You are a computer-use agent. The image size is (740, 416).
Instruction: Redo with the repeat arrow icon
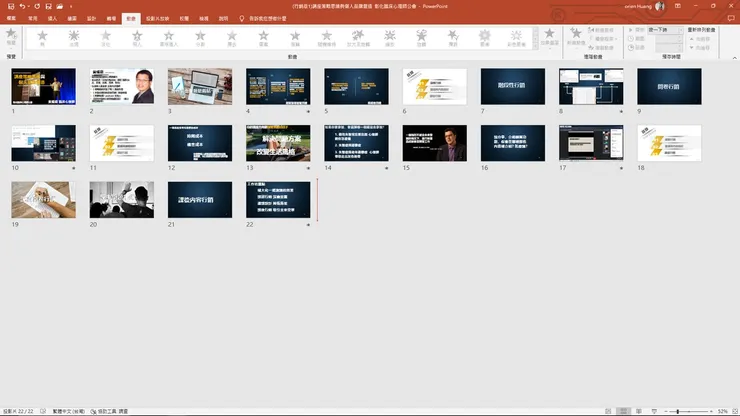click(37, 6)
